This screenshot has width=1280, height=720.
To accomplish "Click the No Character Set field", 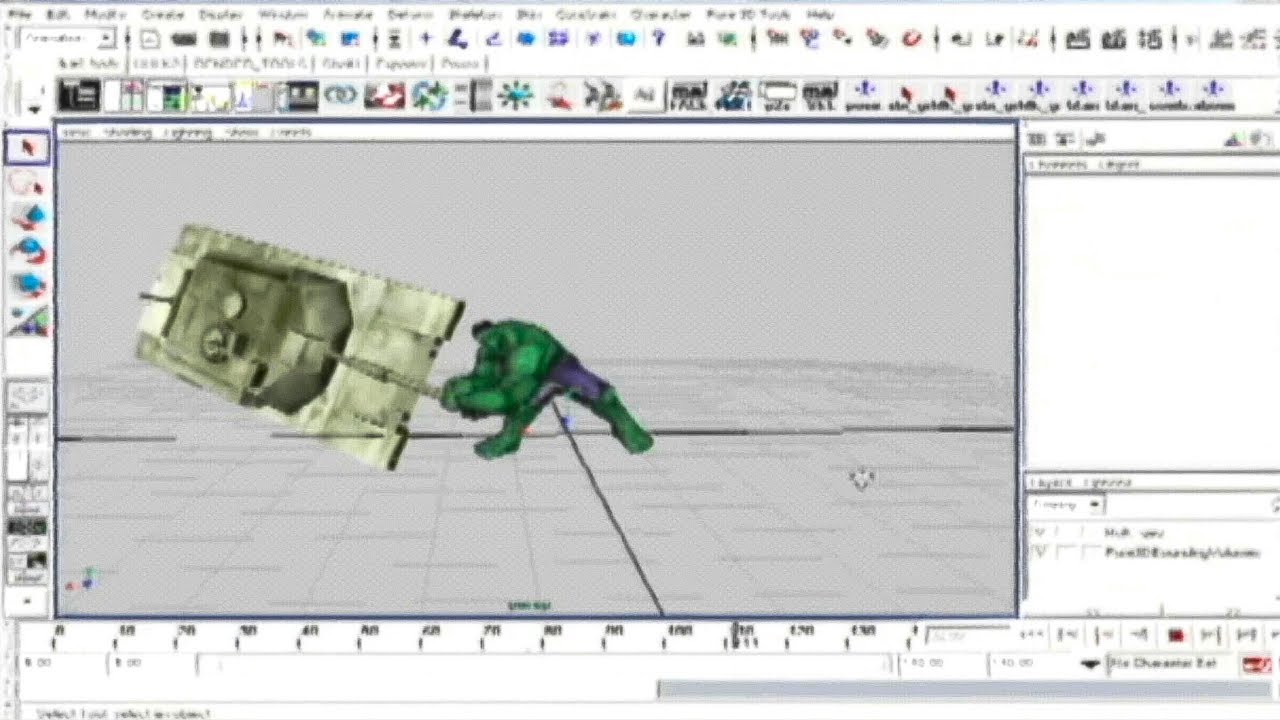I will tap(1171, 664).
